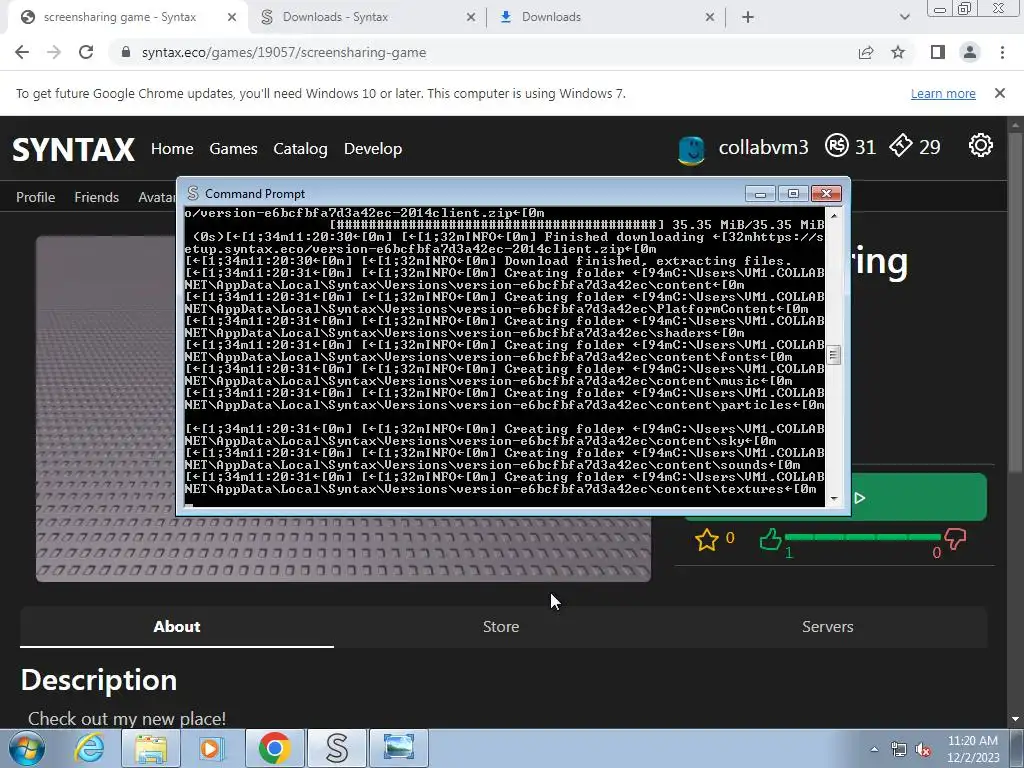
Task: Close the Chrome Downloads tab
Action: click(x=710, y=17)
